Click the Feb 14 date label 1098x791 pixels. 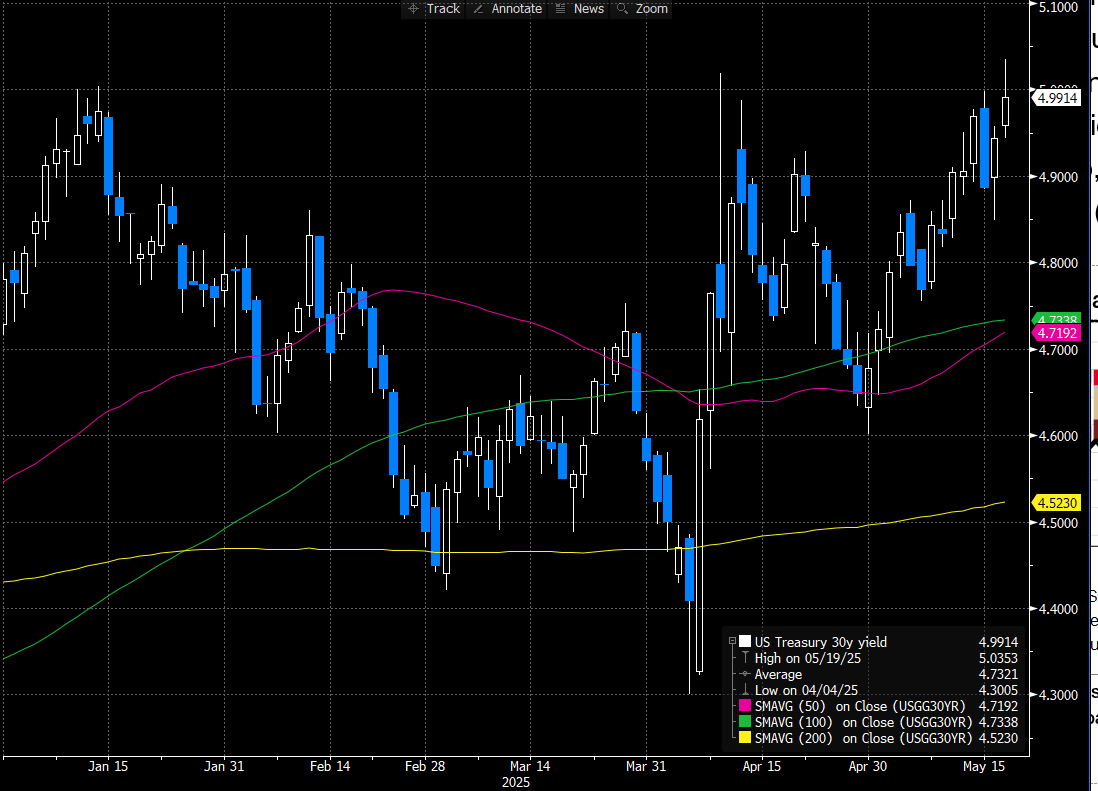coord(330,766)
